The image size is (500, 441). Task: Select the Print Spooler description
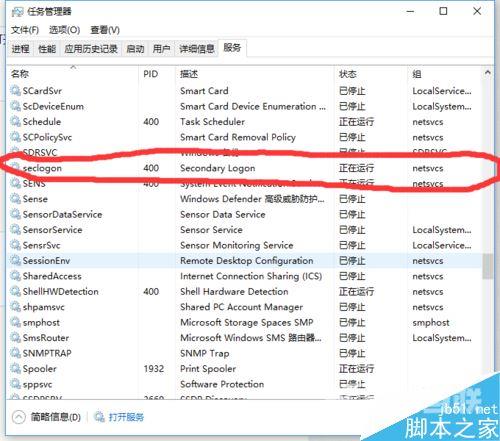pos(208,369)
